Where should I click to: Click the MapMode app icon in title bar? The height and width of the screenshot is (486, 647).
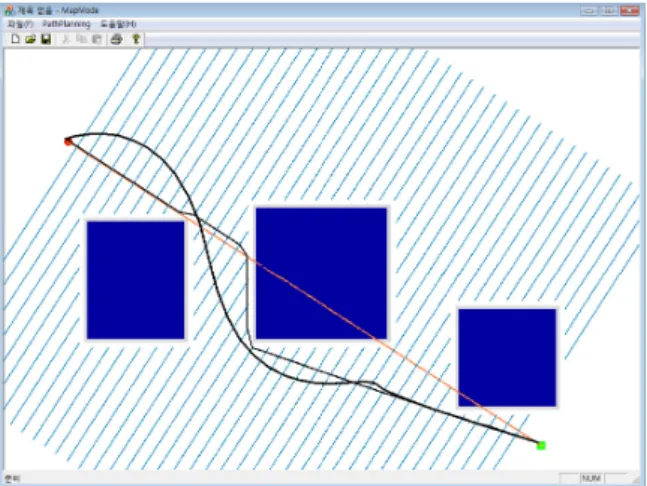tap(9, 10)
